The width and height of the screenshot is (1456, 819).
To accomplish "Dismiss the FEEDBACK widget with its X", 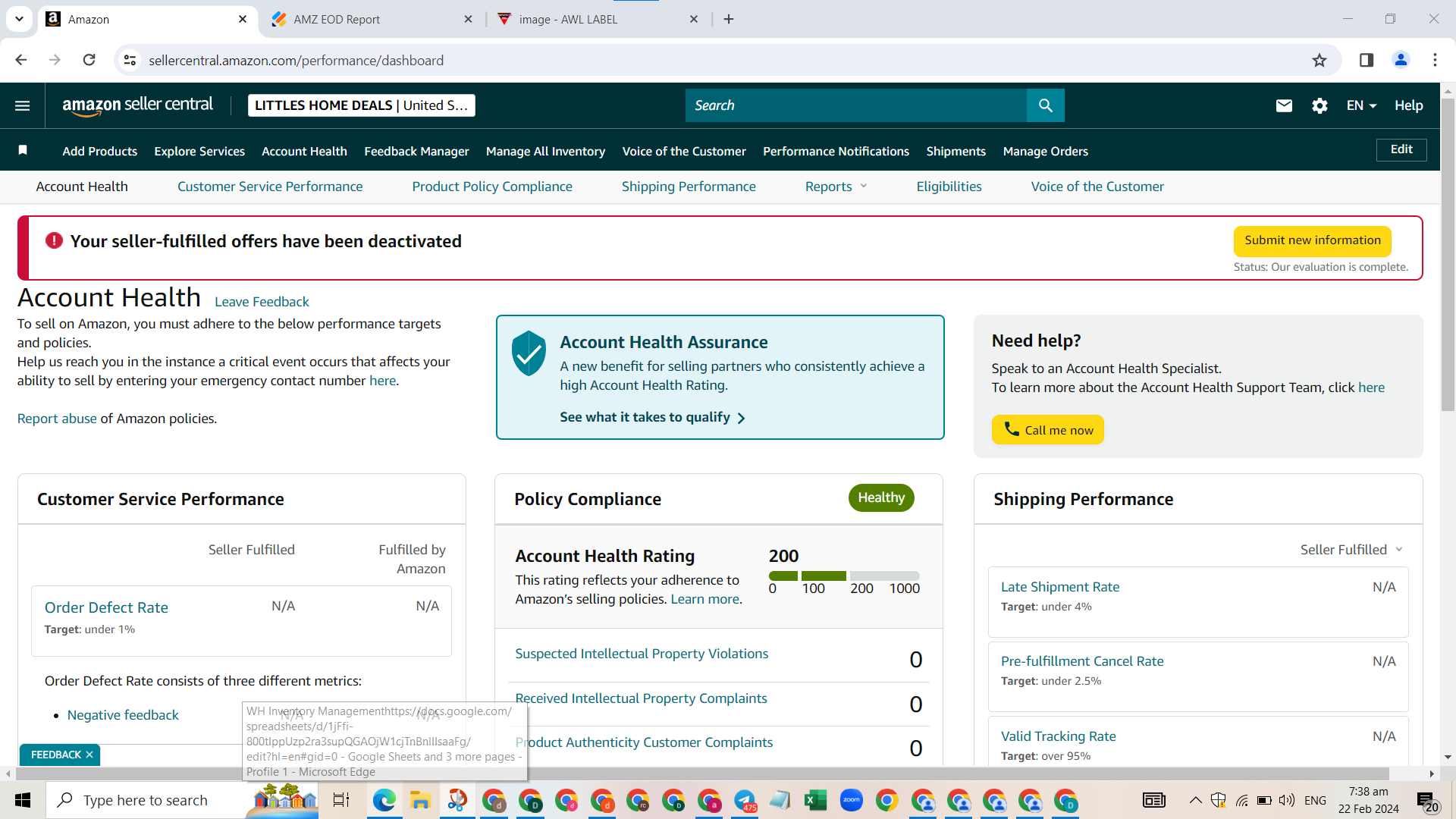I will pyautogui.click(x=89, y=755).
